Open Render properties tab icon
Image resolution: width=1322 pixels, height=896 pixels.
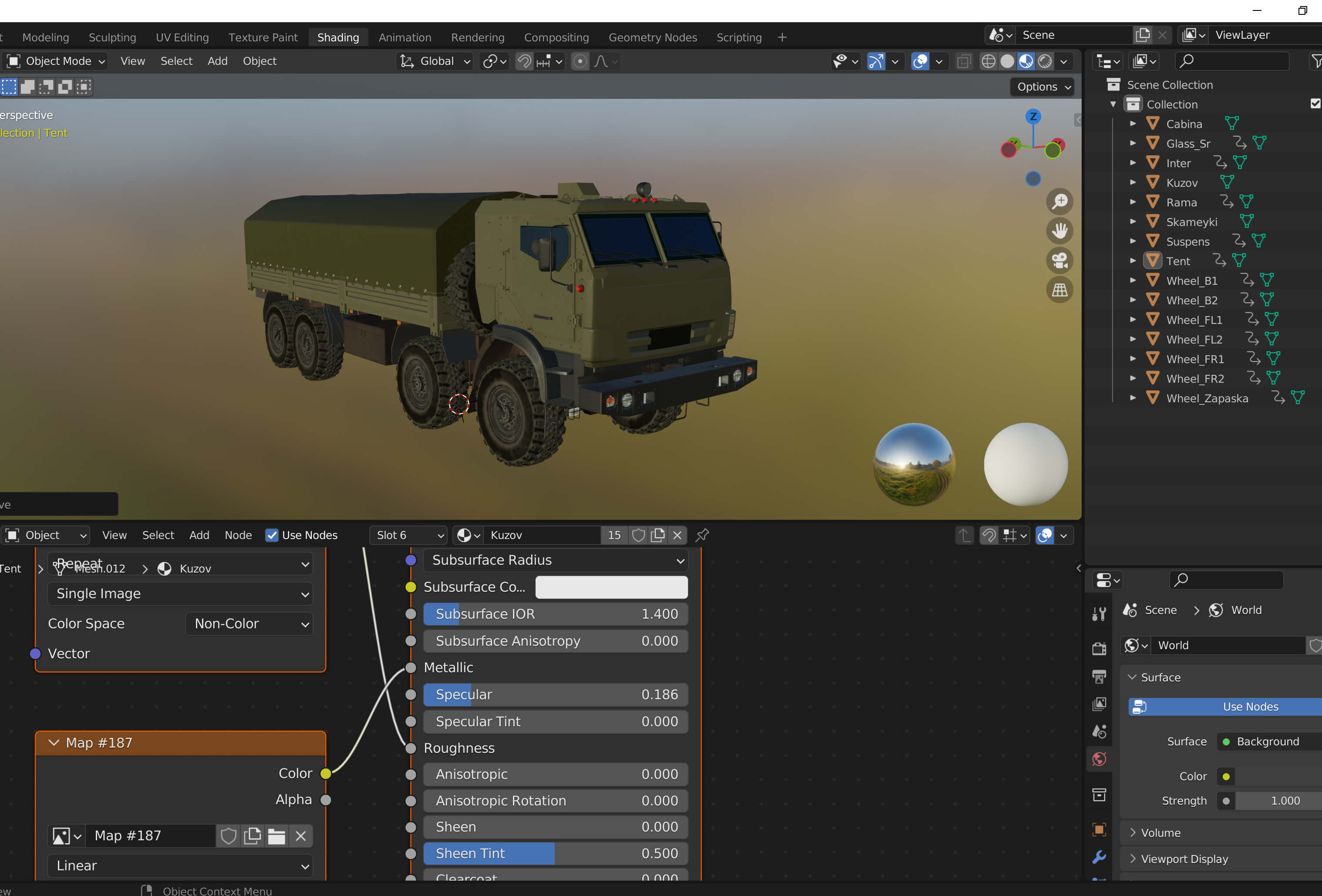[1099, 648]
